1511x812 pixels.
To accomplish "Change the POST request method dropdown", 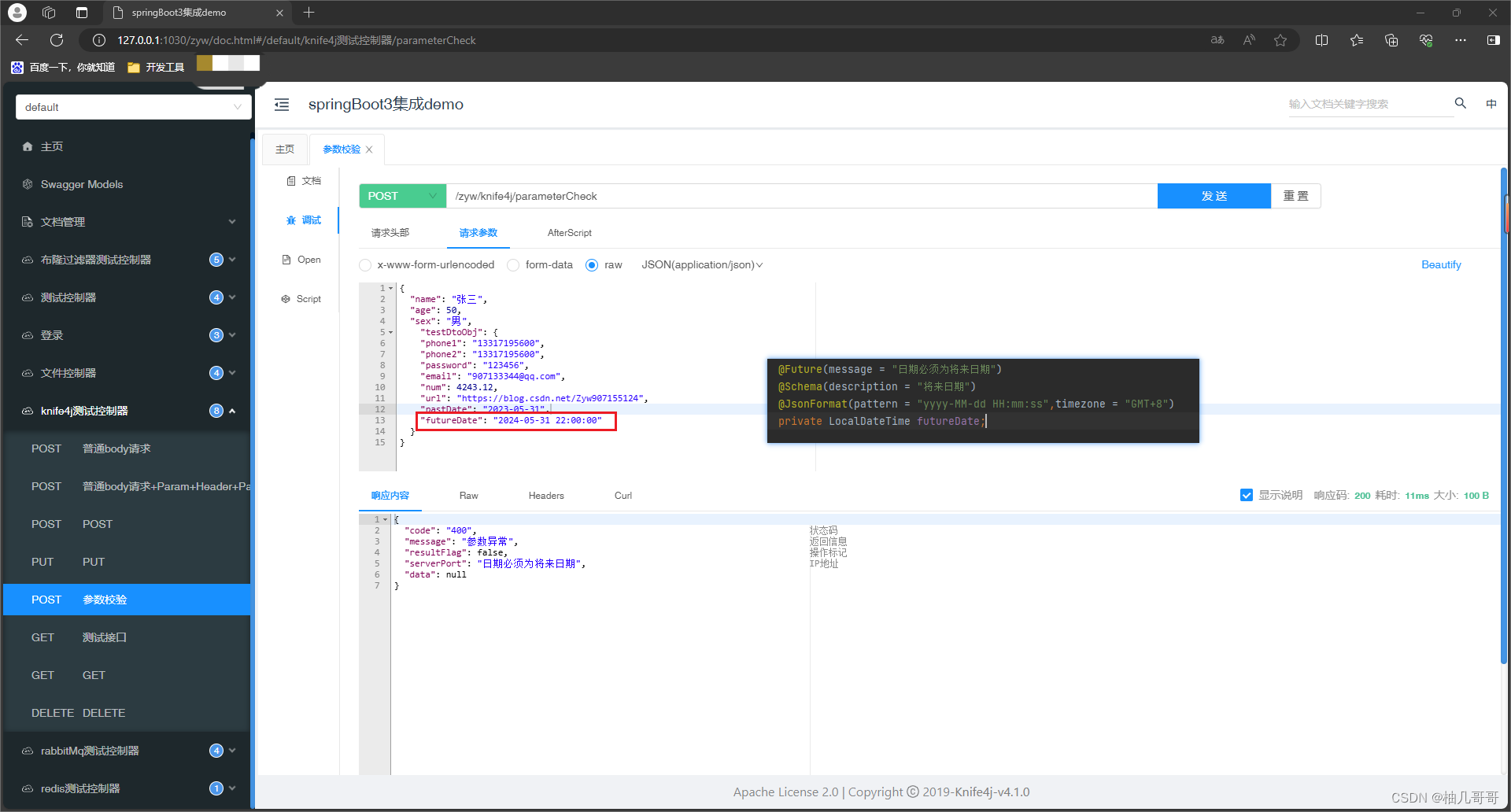I will pyautogui.click(x=402, y=196).
